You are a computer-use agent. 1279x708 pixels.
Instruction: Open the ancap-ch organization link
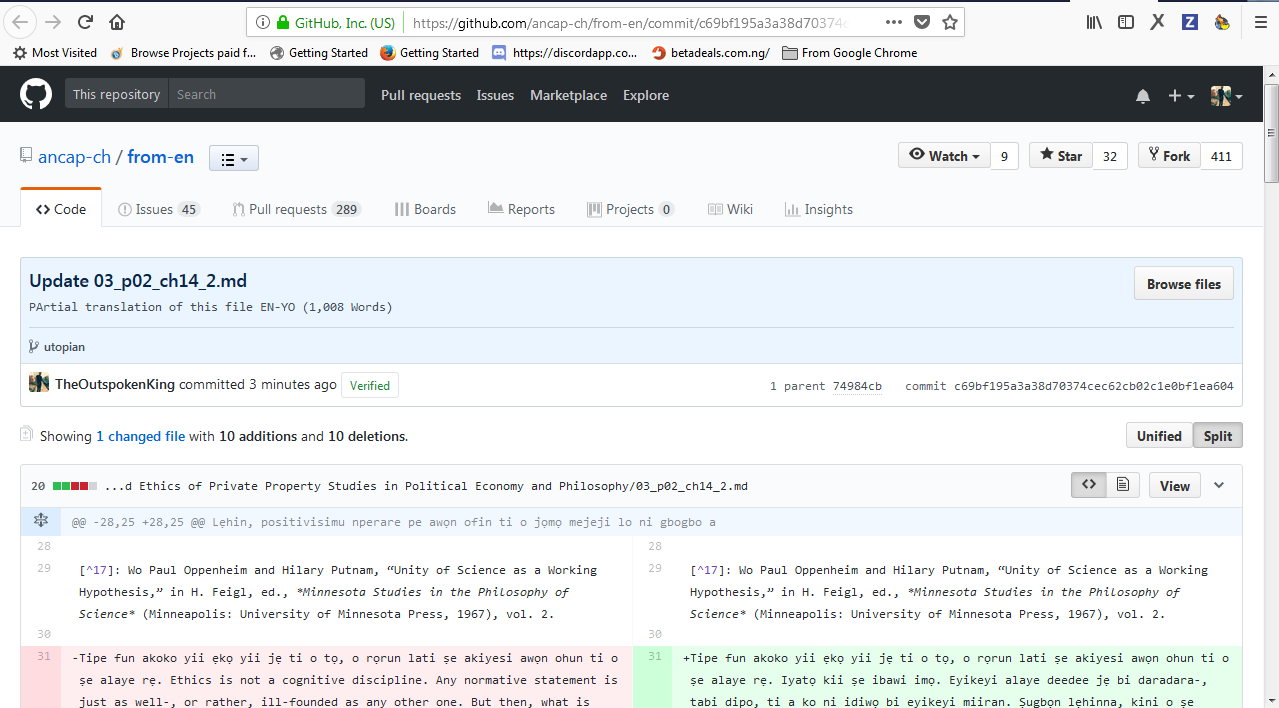click(74, 157)
